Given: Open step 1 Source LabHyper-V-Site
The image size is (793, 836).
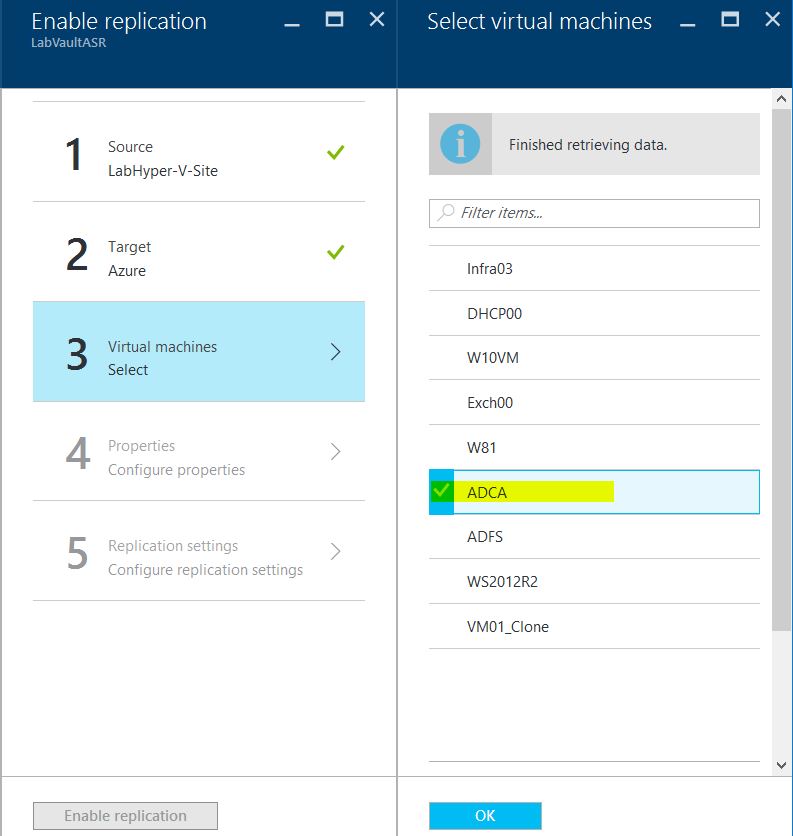Looking at the screenshot, I should point(198,158).
